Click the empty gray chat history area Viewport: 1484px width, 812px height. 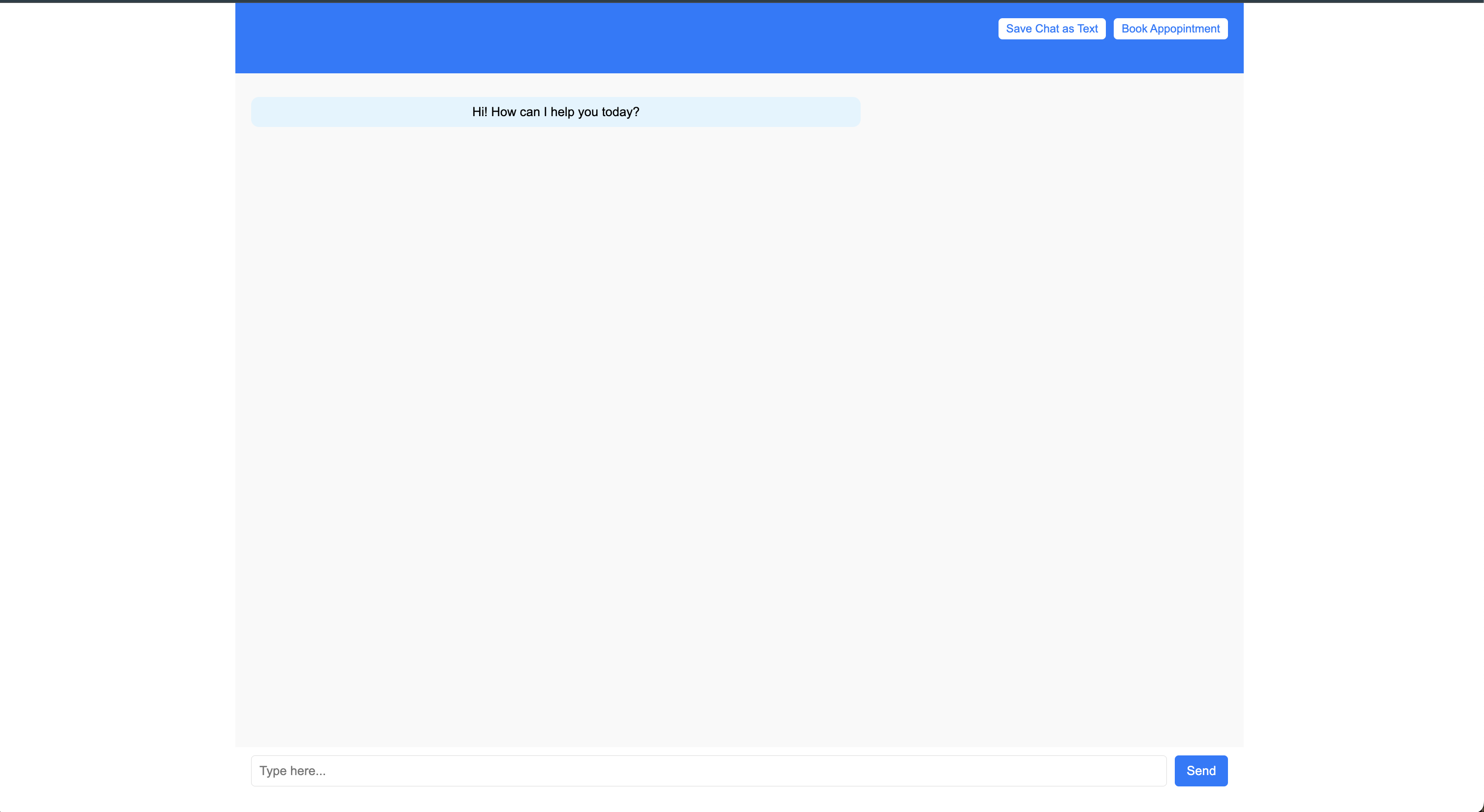[x=739, y=432]
